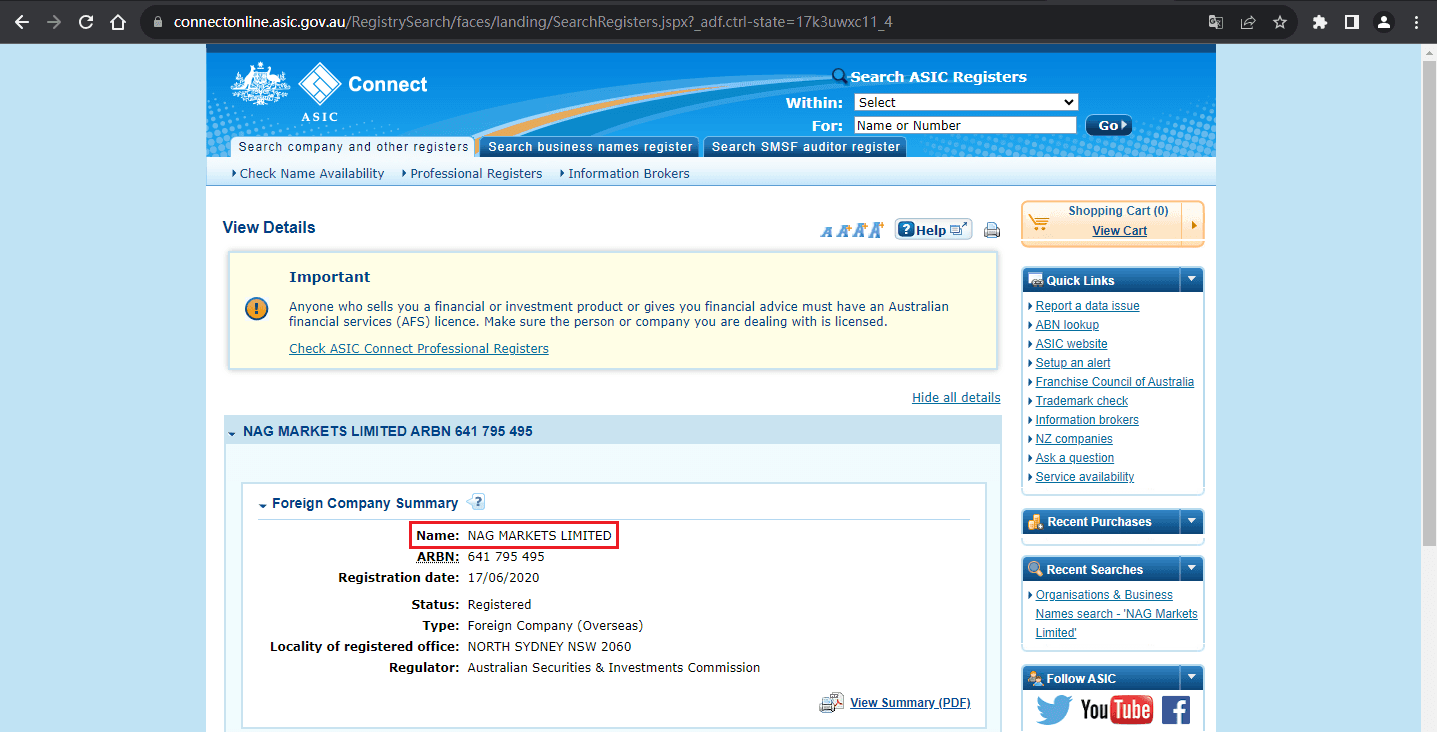Open the Service availability quick link

[1084, 477]
